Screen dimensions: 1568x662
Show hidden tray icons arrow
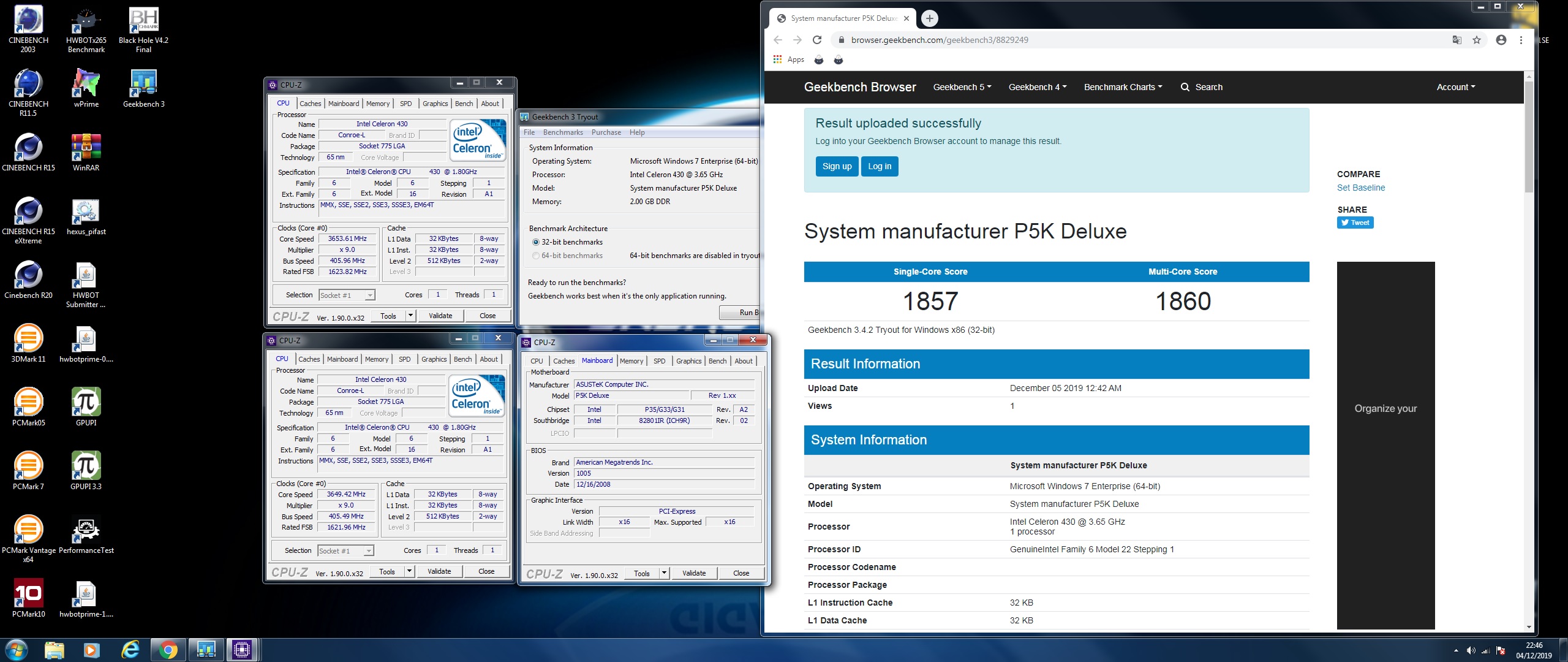[x=1456, y=650]
